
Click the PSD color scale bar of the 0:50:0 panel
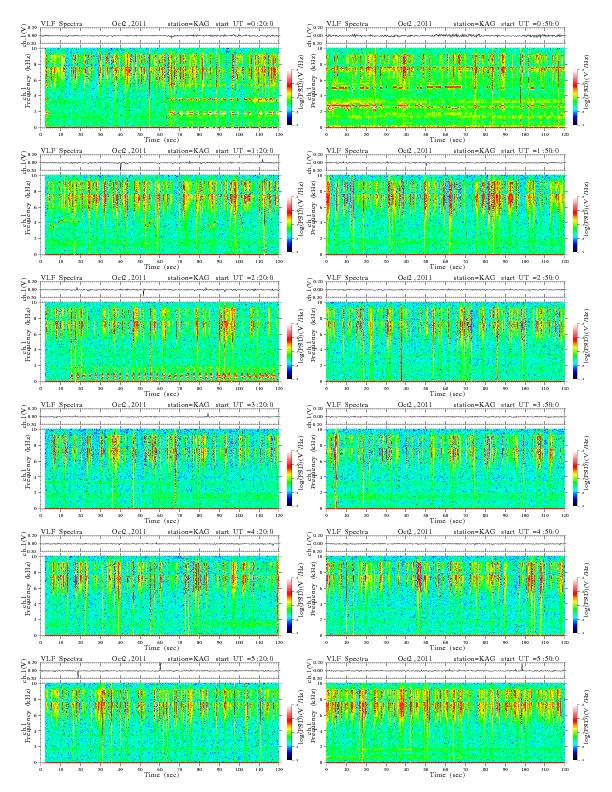click(576, 97)
